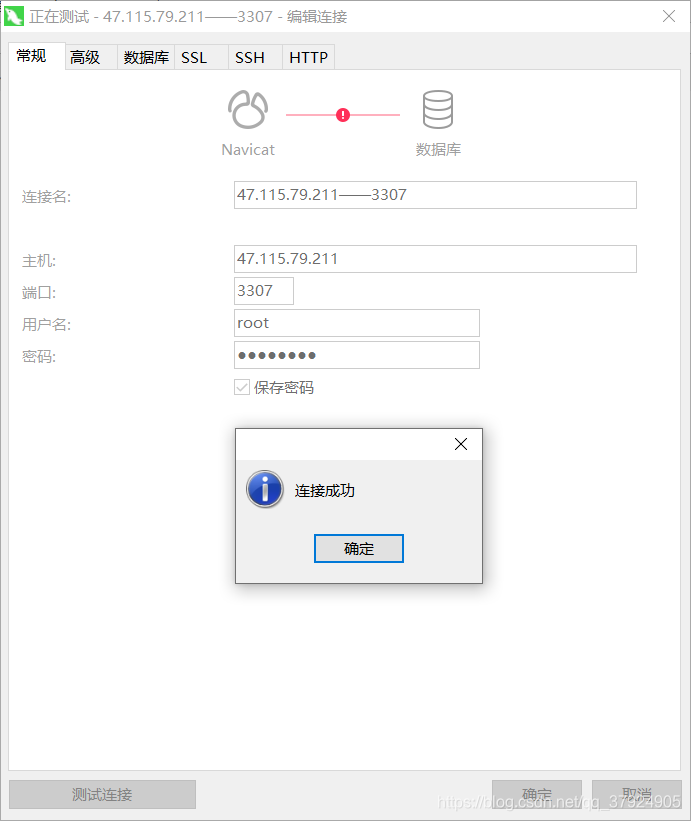Click the 端口 field showing 3307
691x821 pixels.
(x=264, y=291)
